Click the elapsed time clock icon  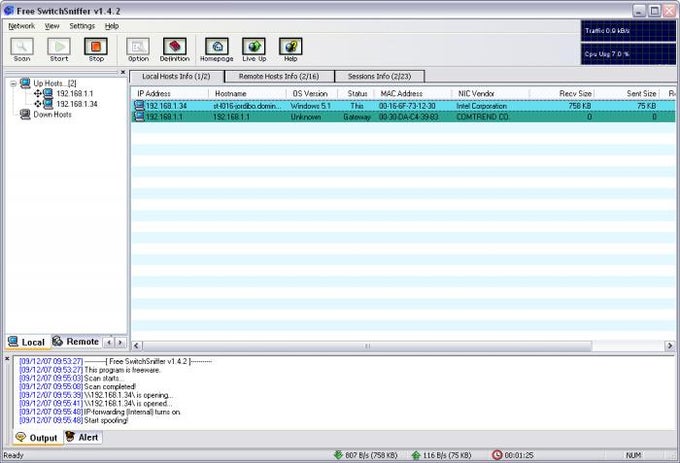497,455
